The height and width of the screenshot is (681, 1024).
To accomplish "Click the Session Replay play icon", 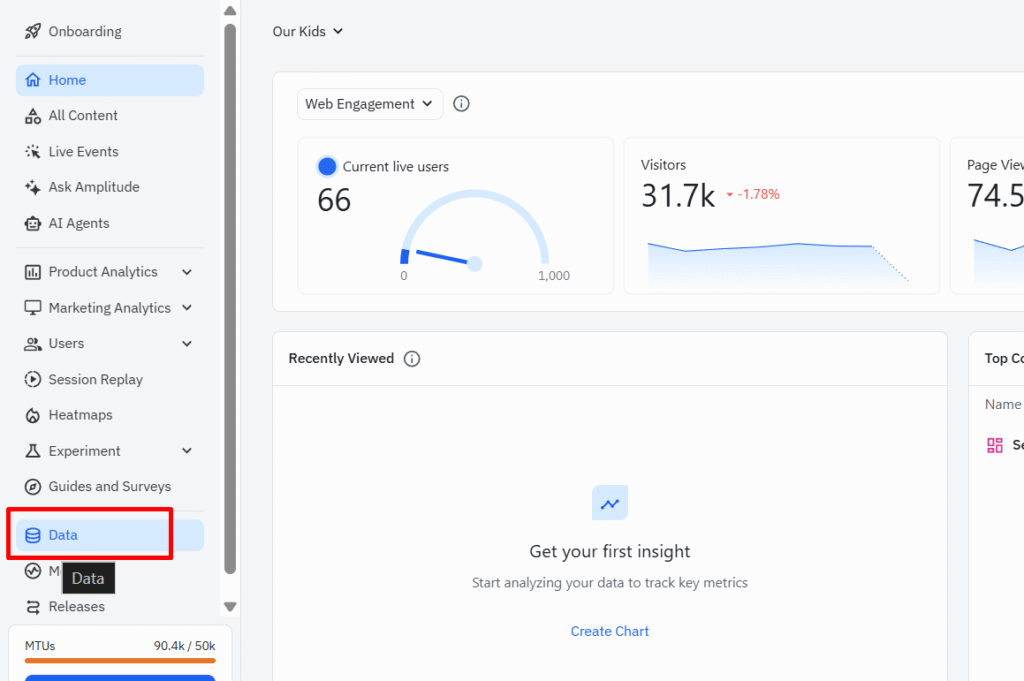I will click(33, 380).
